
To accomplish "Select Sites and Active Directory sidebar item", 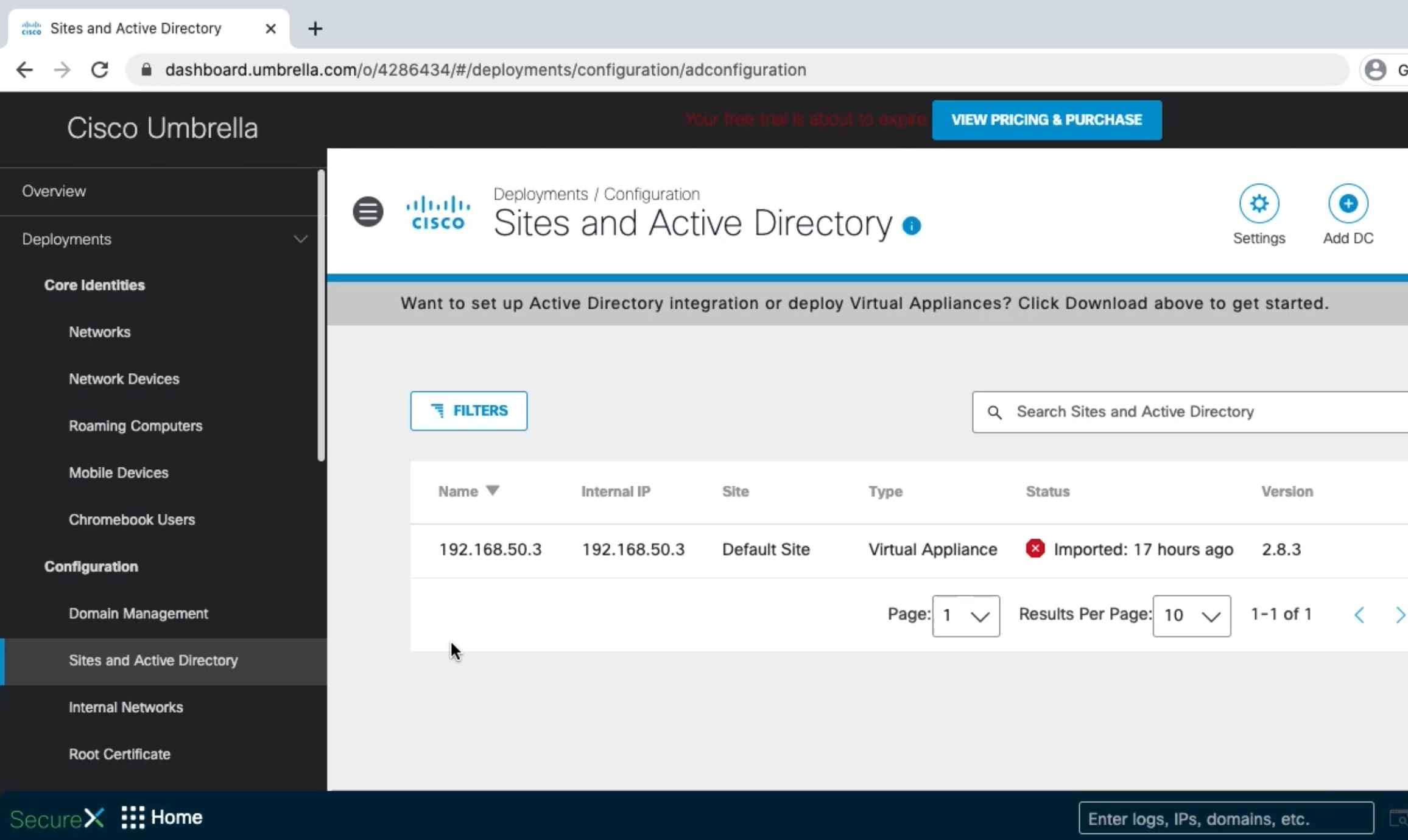I will tap(163, 661).
